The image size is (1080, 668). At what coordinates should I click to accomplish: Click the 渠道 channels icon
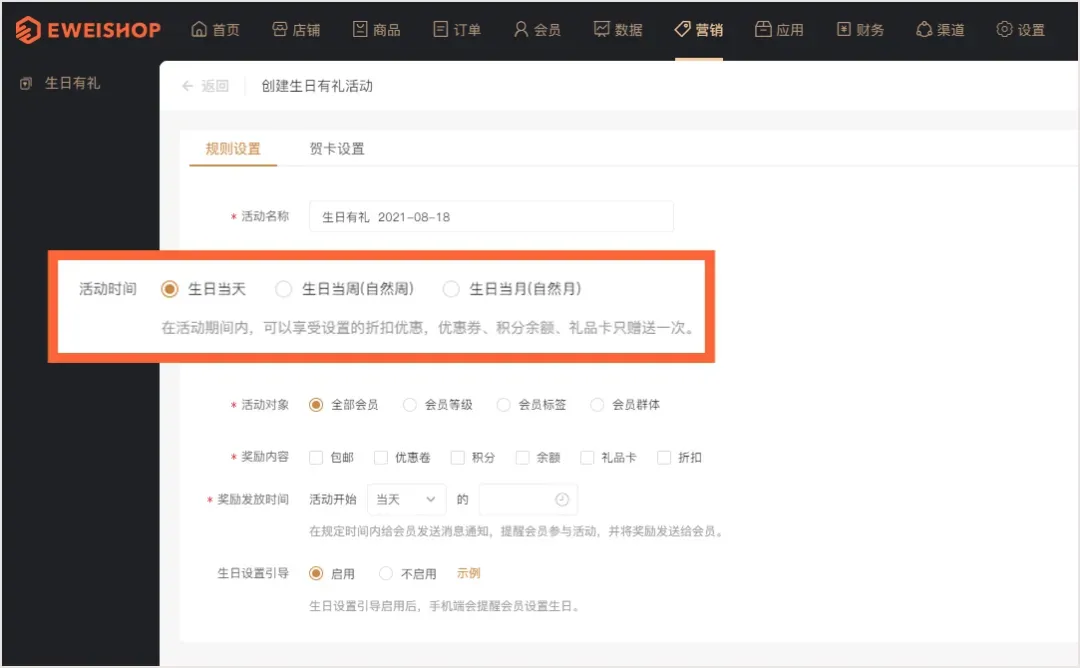click(925, 29)
